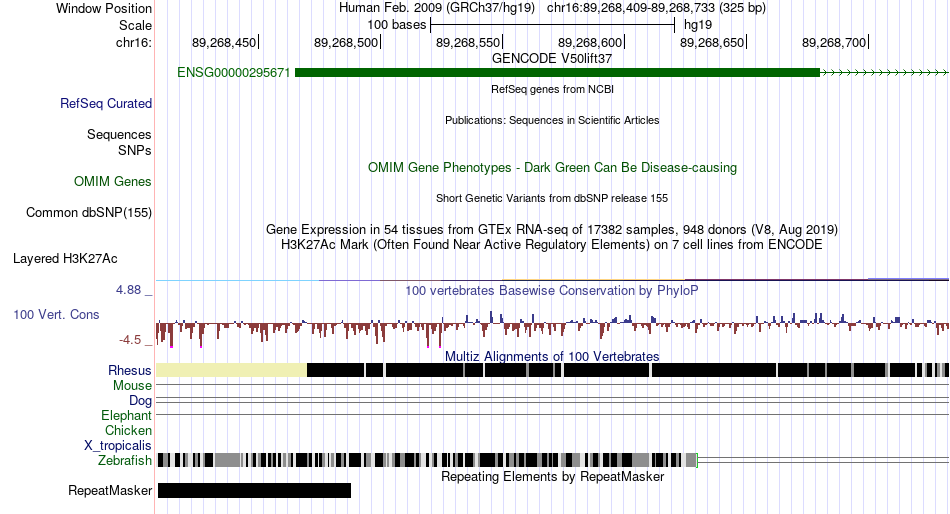Select the Rhesus alignment row label

point(130,370)
